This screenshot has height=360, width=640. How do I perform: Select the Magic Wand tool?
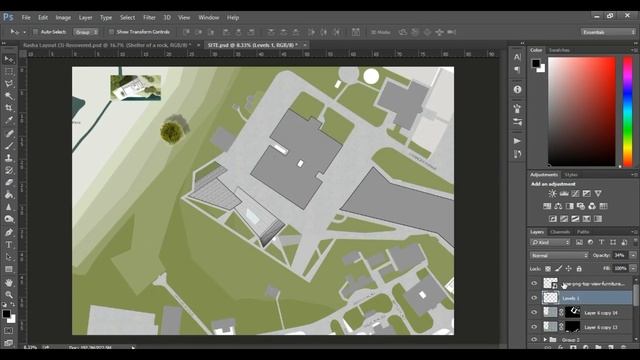9,96
